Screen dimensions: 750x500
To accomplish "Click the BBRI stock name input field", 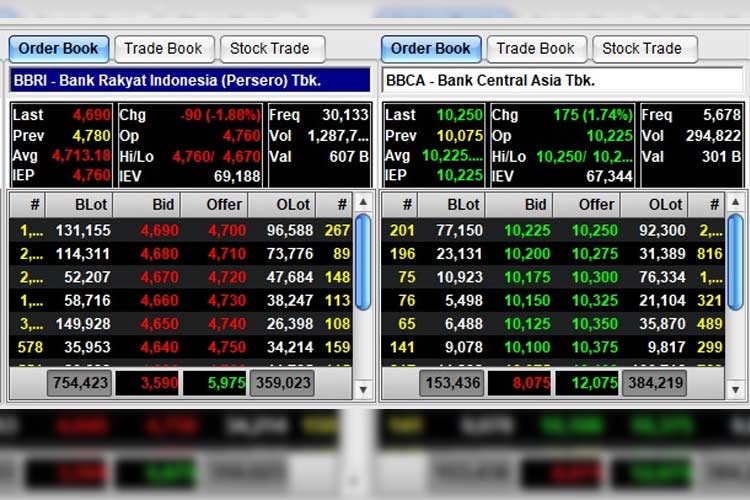I will [x=190, y=80].
